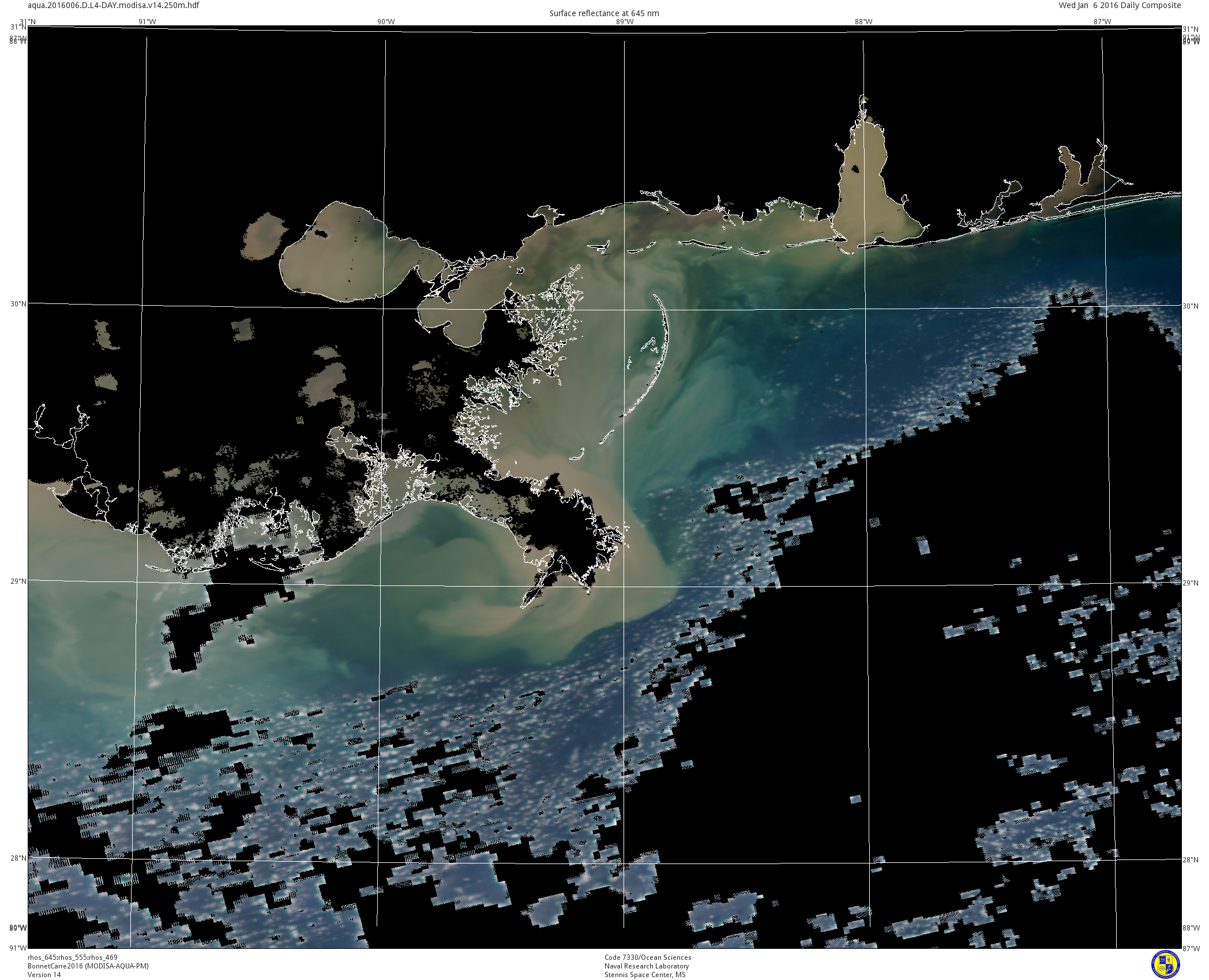
Task: Click the 30°N latitude label on left
Action: 18,303
